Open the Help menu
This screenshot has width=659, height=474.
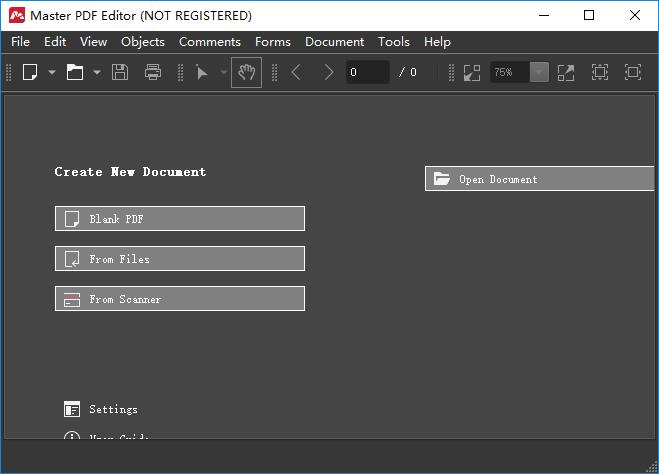437,42
